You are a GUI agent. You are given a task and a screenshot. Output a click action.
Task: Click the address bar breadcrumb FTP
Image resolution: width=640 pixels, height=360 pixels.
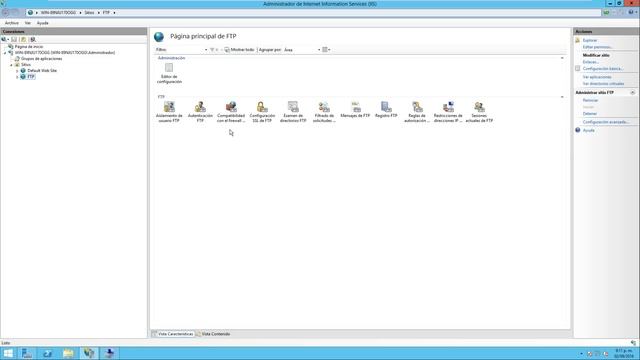[x=106, y=13]
